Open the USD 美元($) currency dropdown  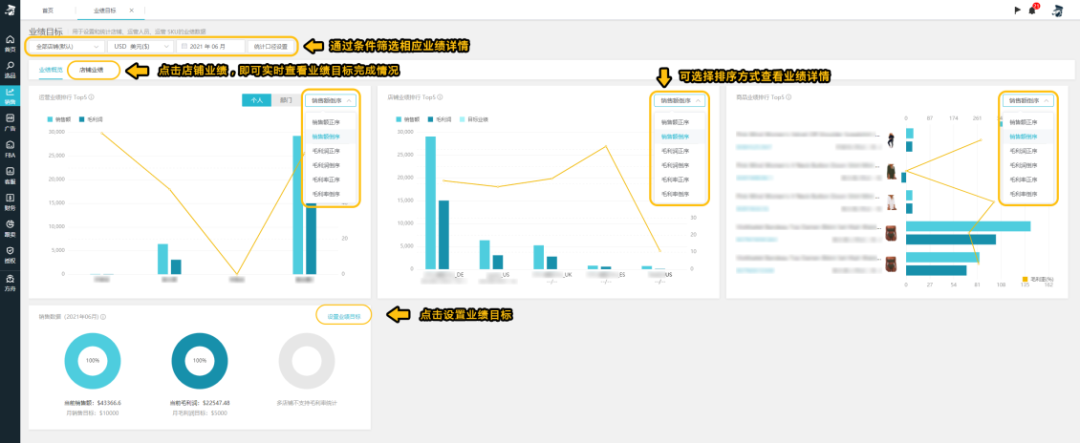[141, 46]
